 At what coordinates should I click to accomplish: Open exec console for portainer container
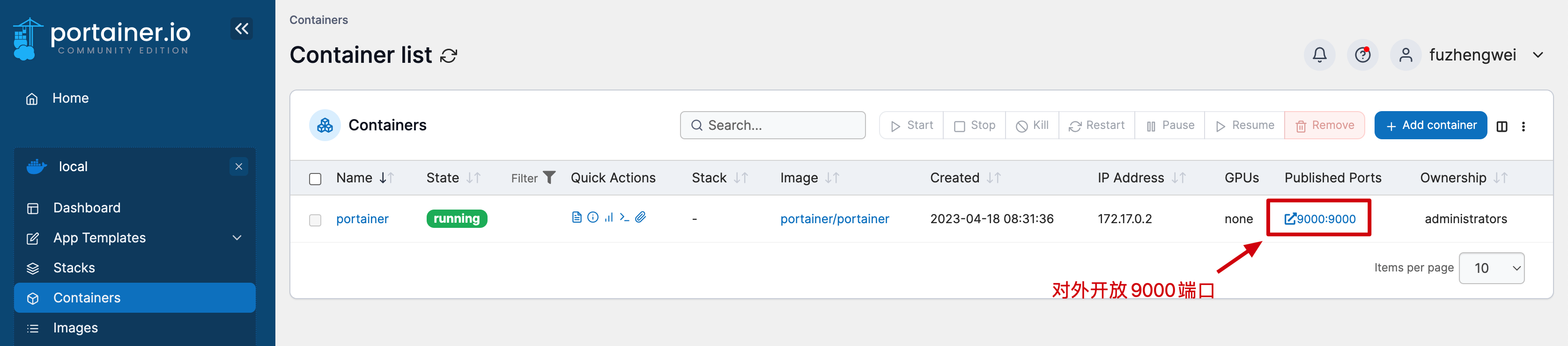[x=624, y=218]
